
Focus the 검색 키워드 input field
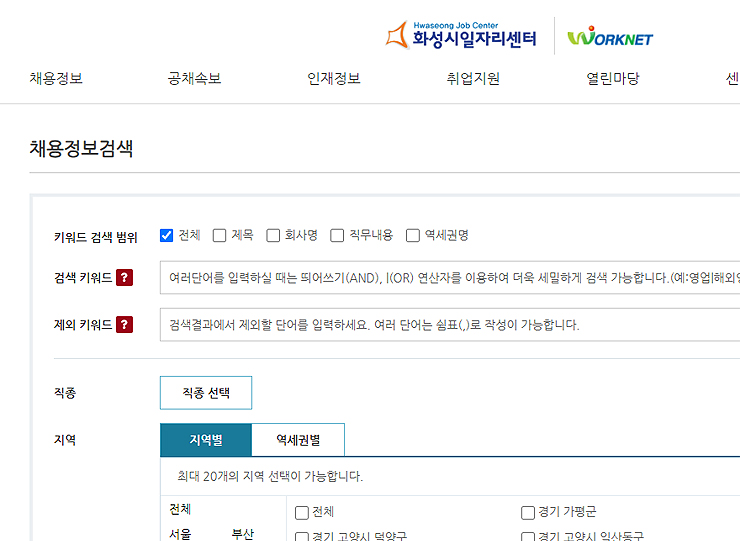tap(450, 278)
